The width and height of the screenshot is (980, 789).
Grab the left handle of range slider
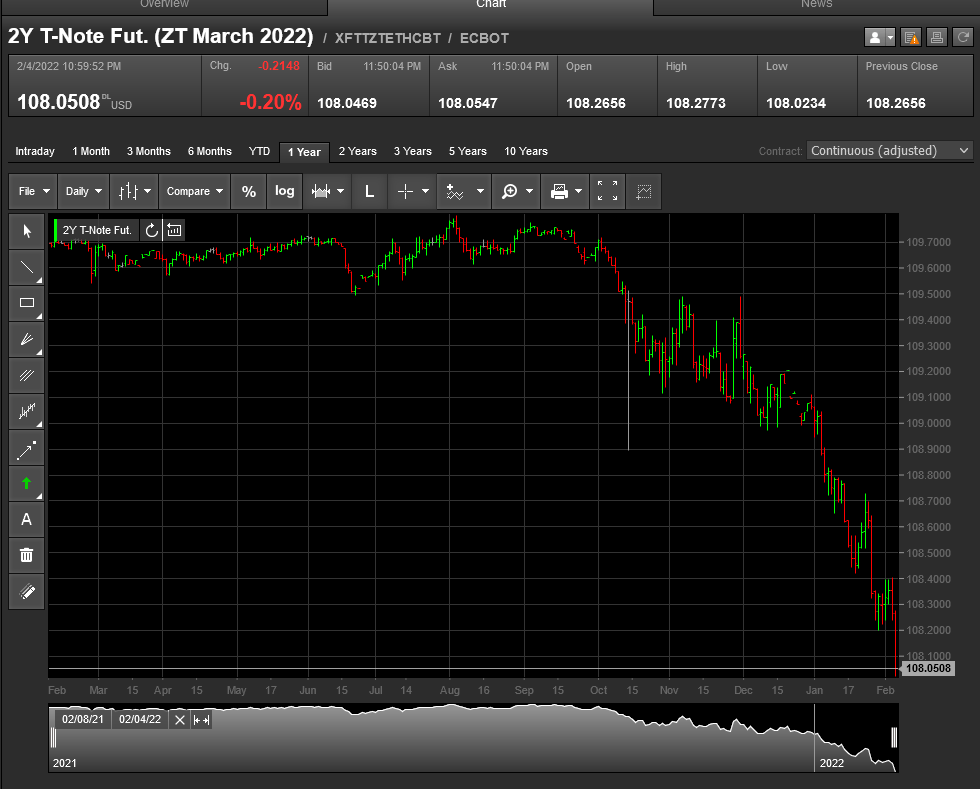[x=53, y=738]
